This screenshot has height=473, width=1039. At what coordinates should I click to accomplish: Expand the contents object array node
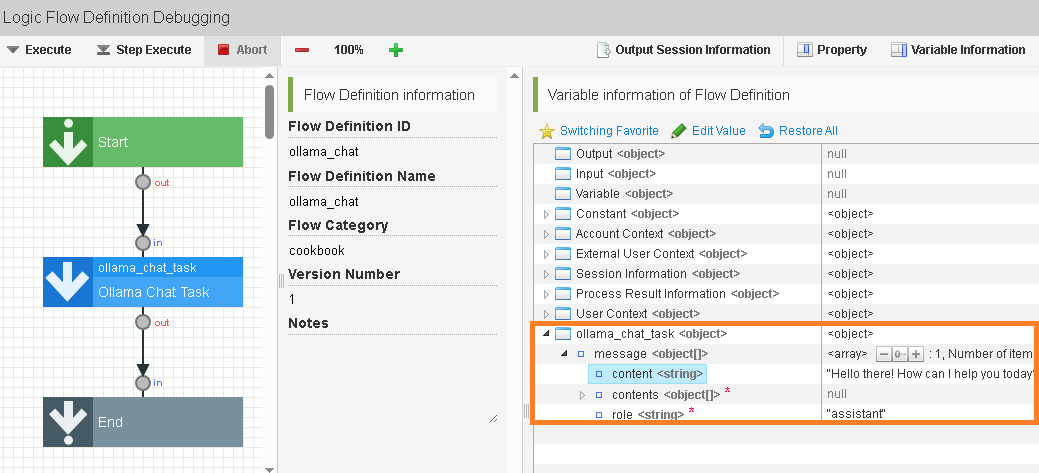(x=583, y=395)
